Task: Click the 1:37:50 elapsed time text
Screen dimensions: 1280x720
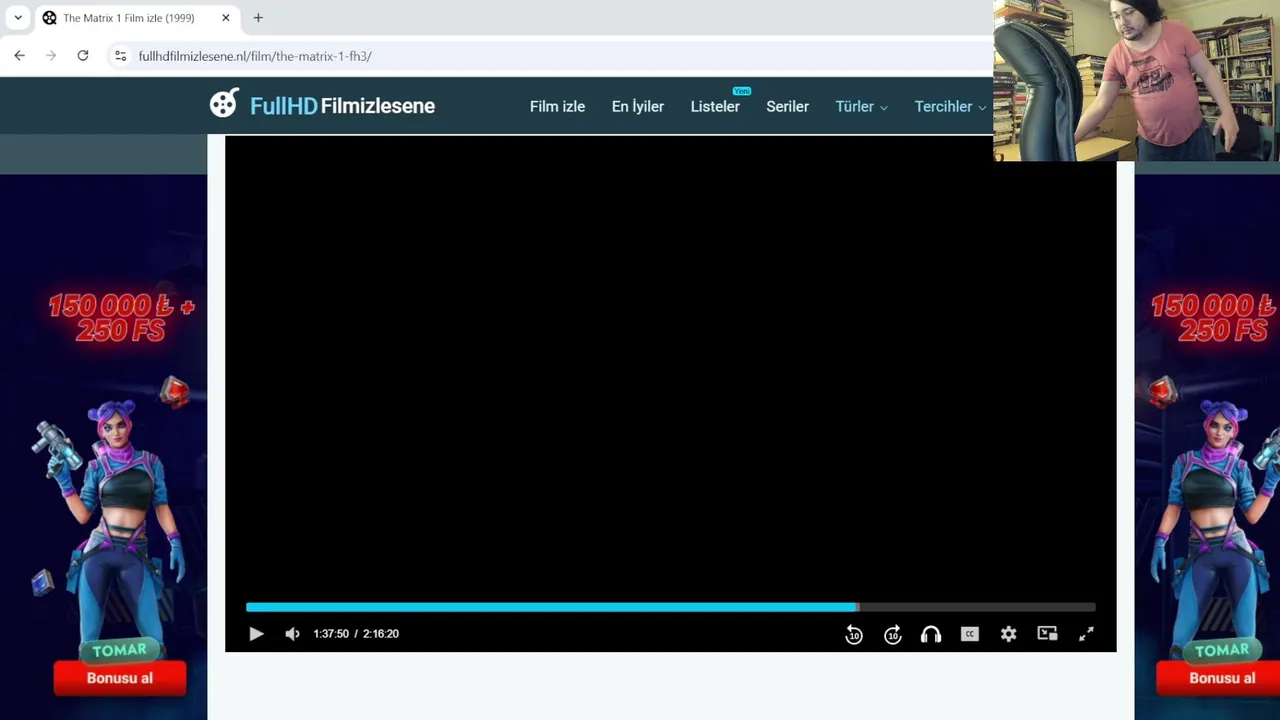Action: tap(331, 634)
